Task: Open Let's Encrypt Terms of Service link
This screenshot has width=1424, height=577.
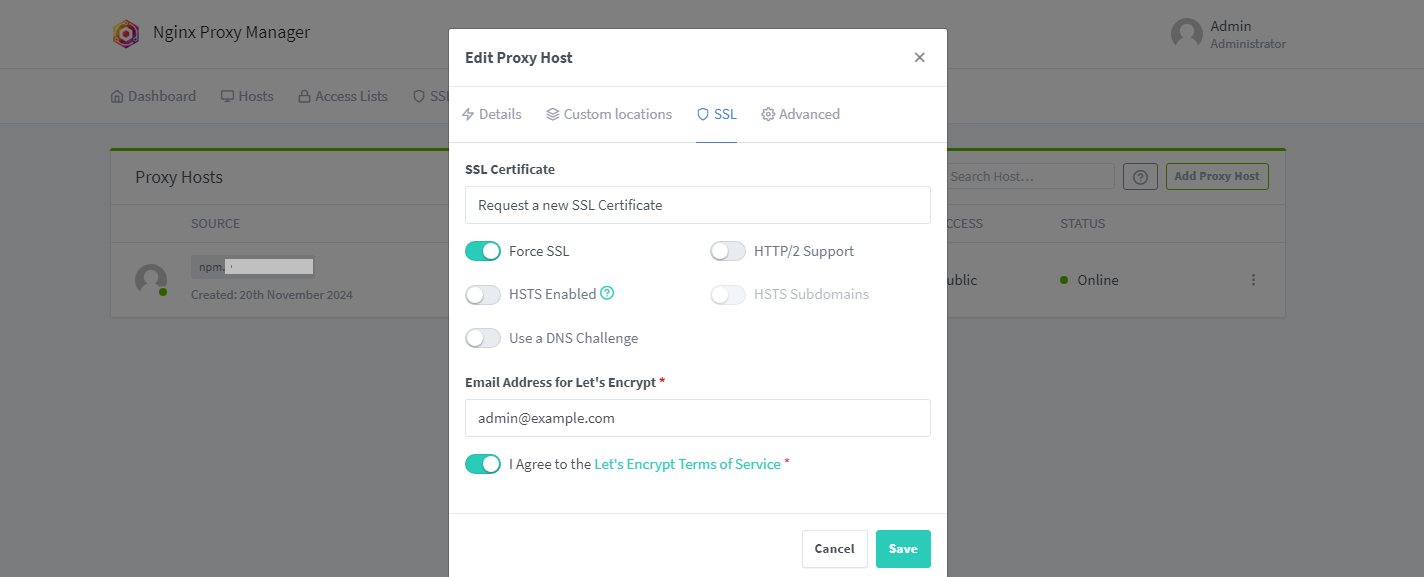Action: (x=687, y=464)
